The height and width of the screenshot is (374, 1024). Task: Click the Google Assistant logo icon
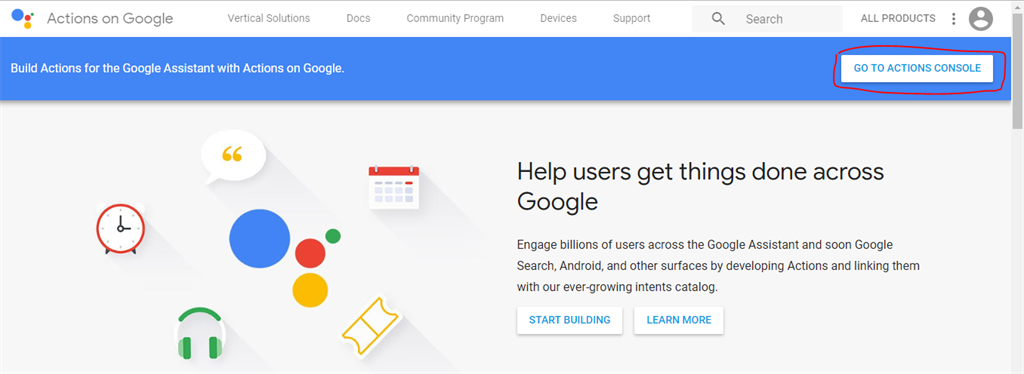click(22, 18)
